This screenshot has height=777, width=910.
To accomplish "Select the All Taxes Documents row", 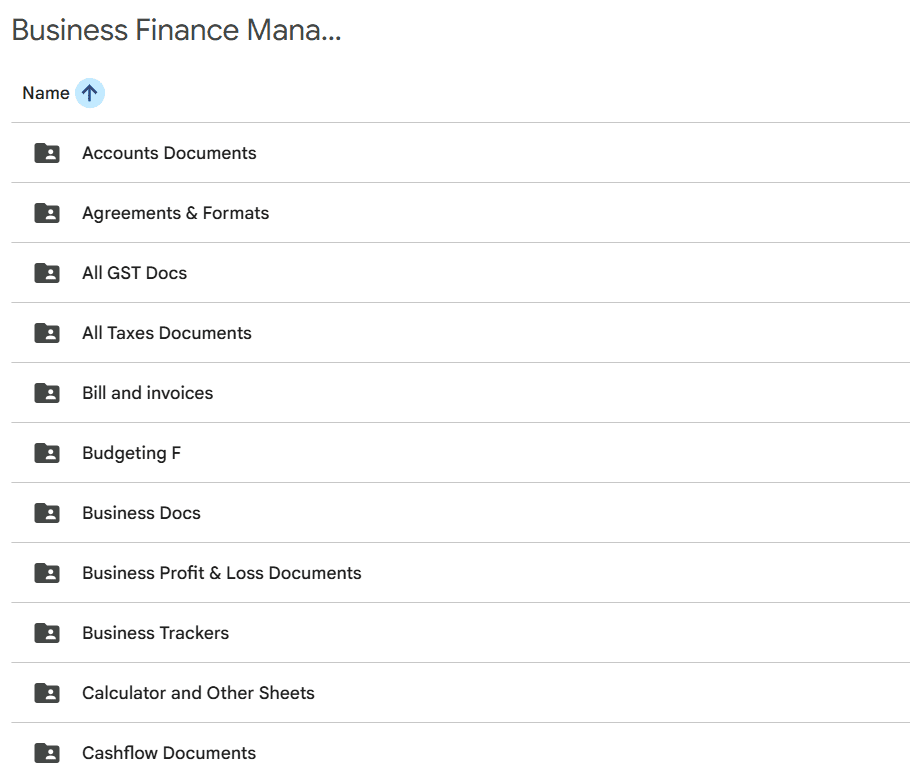I will [x=167, y=333].
